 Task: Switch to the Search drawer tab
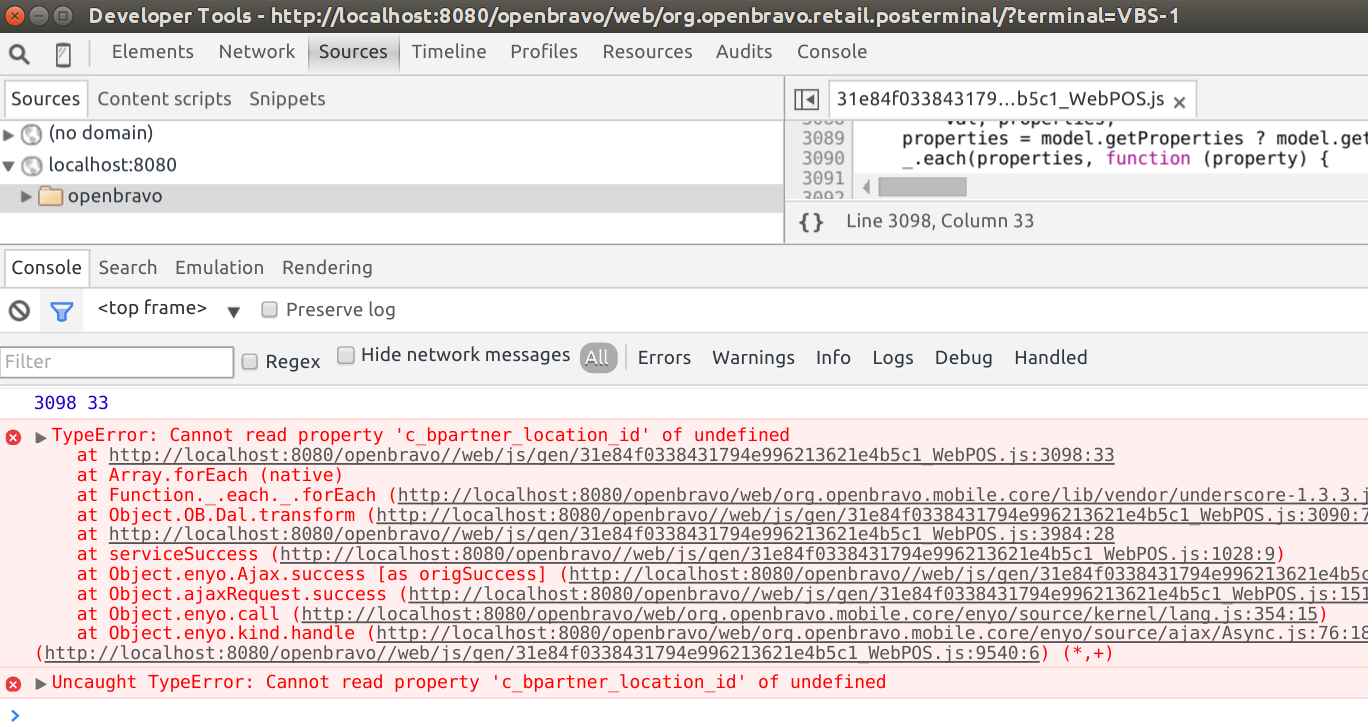click(x=128, y=268)
